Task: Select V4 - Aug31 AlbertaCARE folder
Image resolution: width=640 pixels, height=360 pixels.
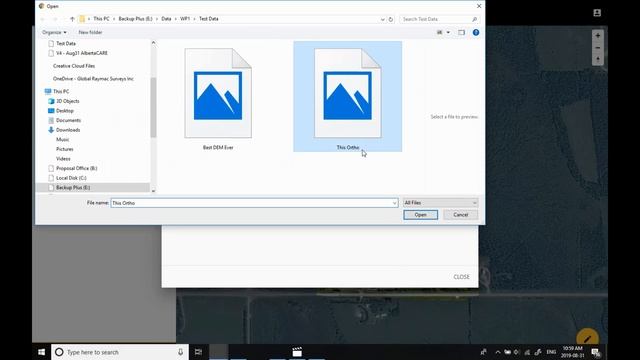Action: point(82,53)
